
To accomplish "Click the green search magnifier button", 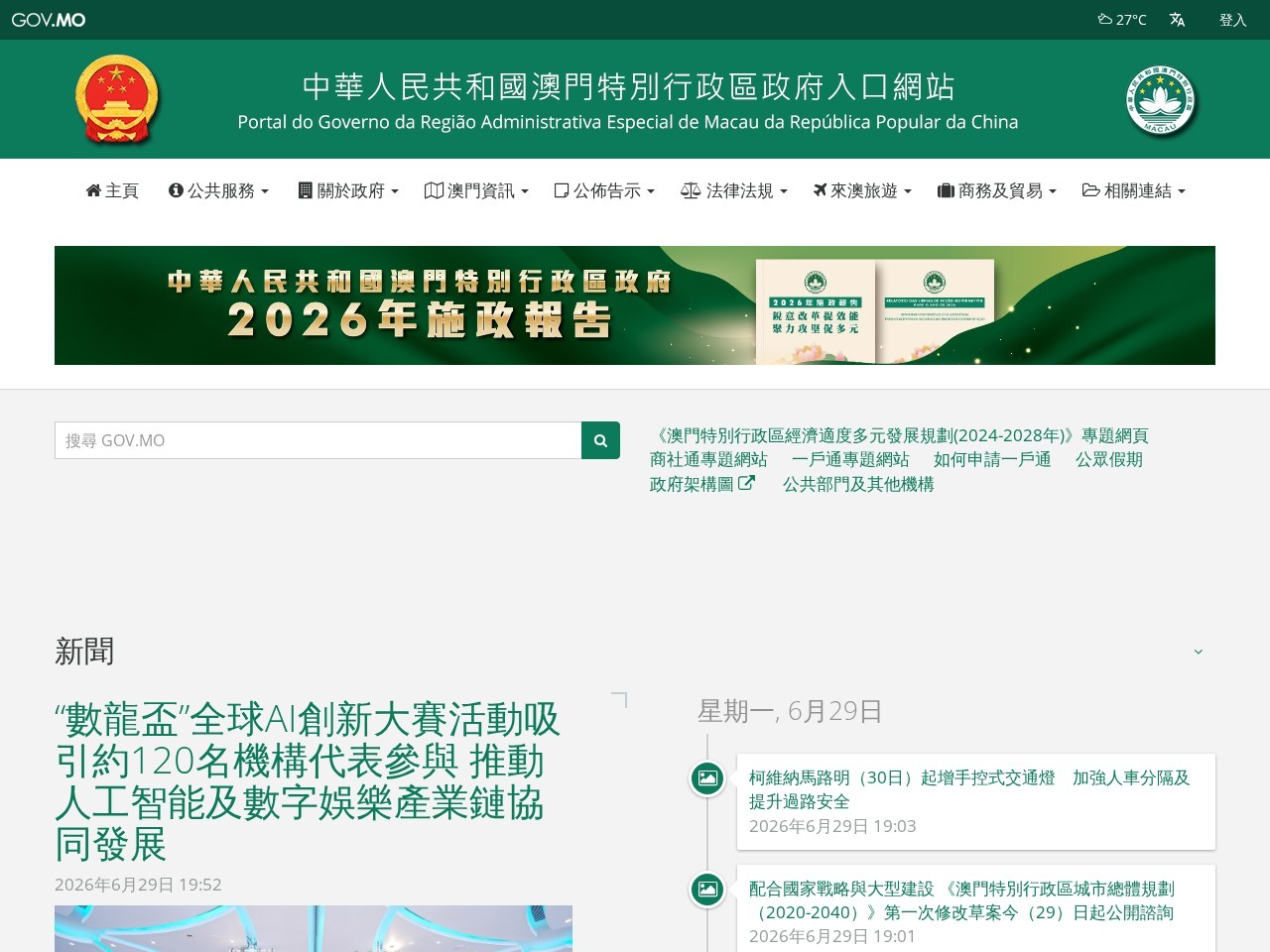I will point(600,440).
